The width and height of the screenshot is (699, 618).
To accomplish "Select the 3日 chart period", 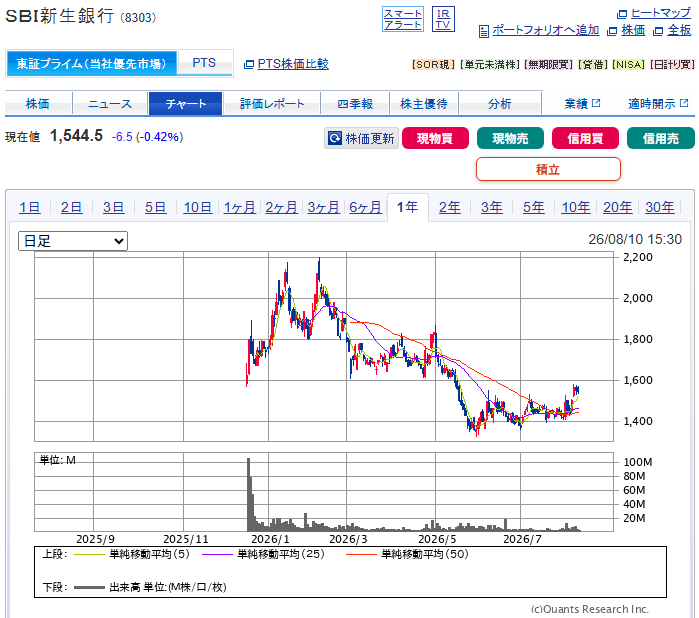I will (x=114, y=207).
